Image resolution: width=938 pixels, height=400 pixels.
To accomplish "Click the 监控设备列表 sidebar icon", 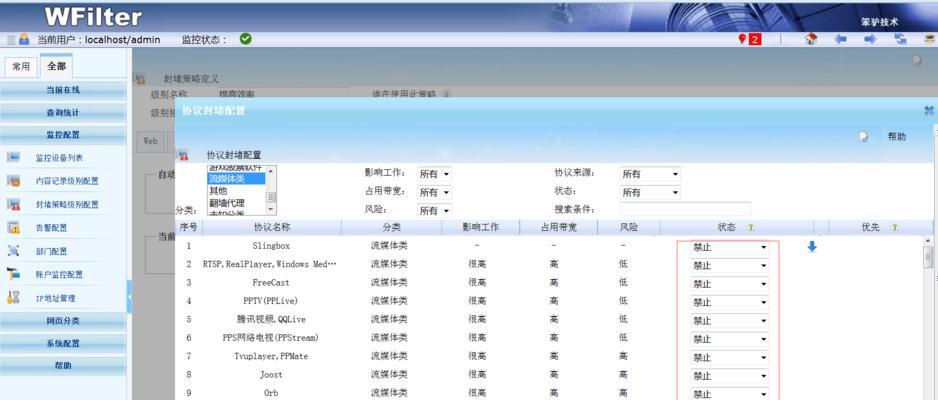I will [x=14, y=157].
